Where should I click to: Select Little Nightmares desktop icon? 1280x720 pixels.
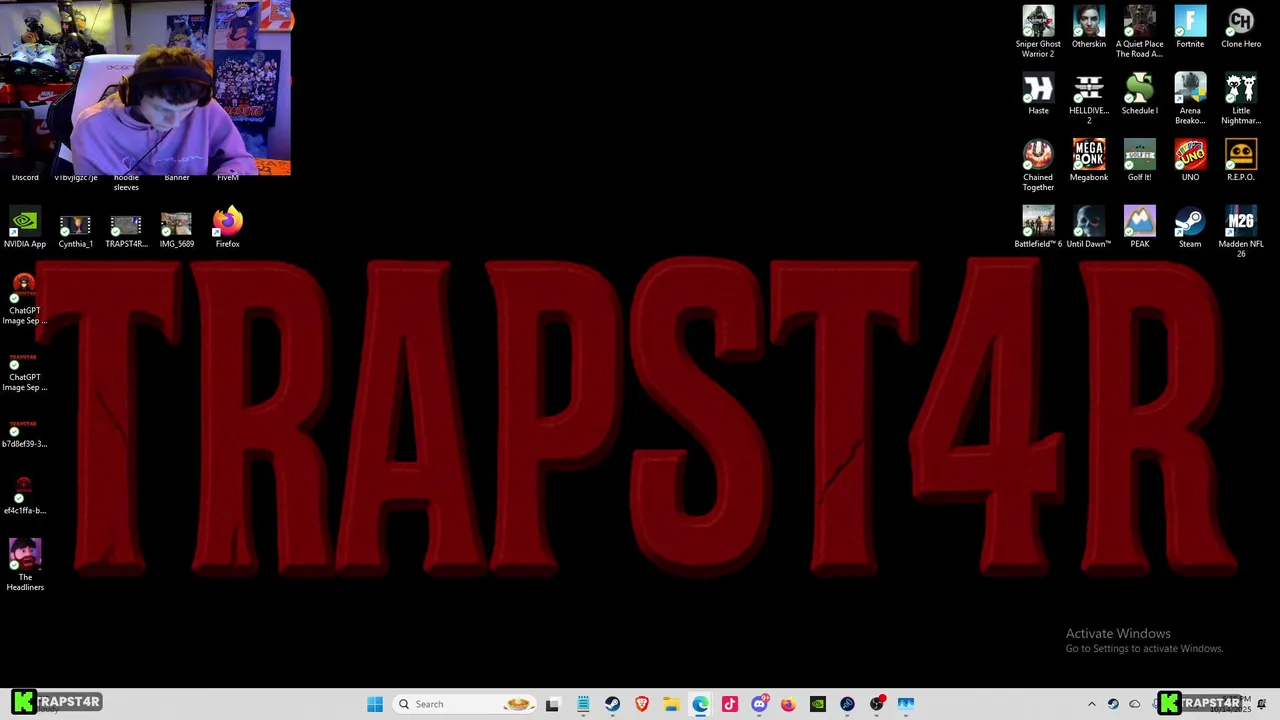pos(1241,99)
